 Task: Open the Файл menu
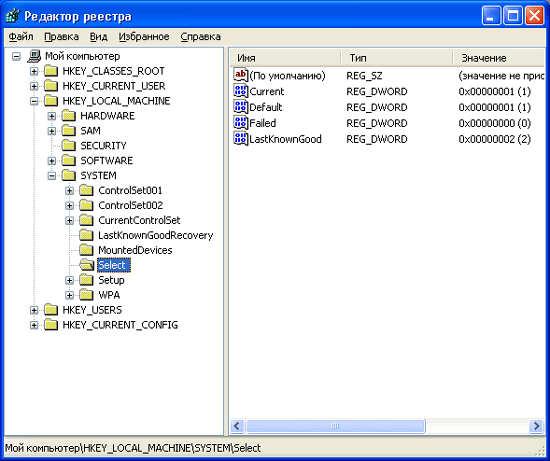[x=21, y=36]
